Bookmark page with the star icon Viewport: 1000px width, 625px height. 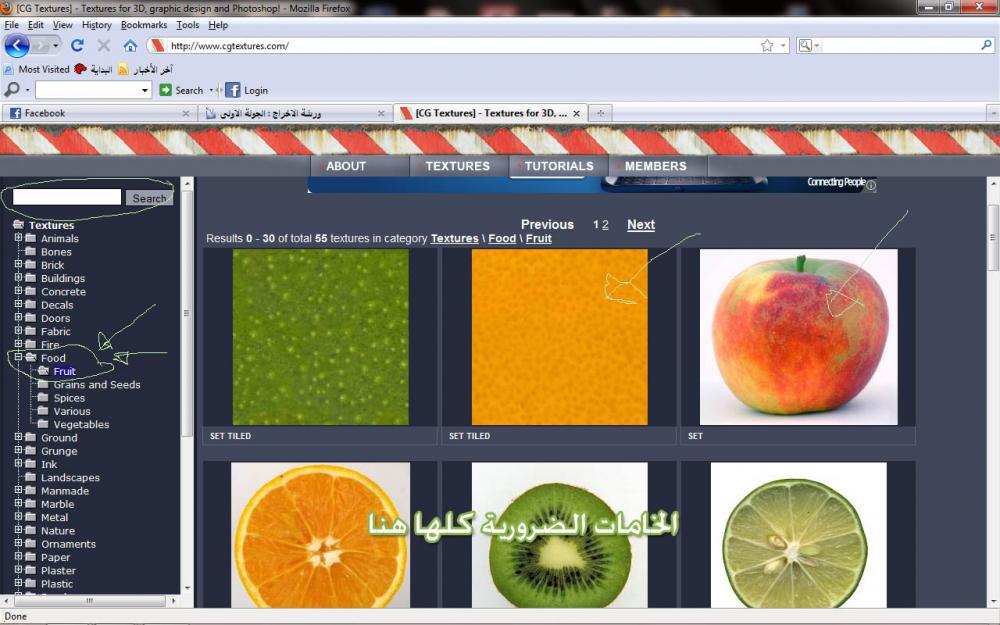click(x=767, y=46)
